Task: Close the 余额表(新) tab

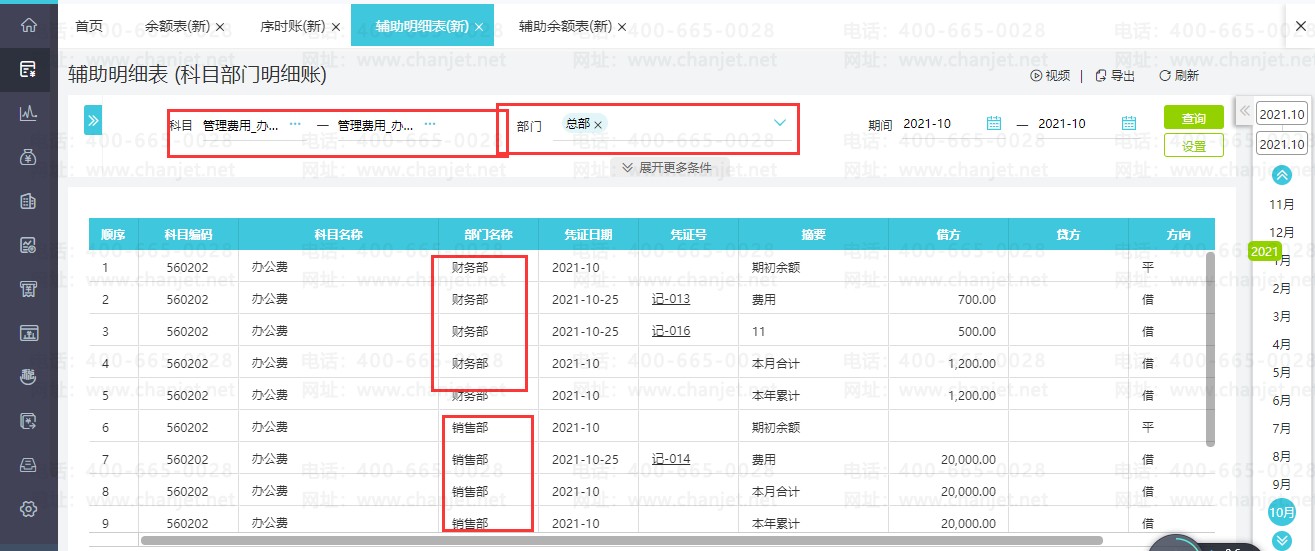Action: pos(220,27)
